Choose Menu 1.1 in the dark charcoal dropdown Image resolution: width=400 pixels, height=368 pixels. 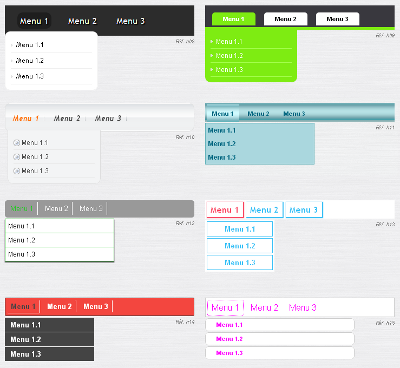tap(49, 325)
